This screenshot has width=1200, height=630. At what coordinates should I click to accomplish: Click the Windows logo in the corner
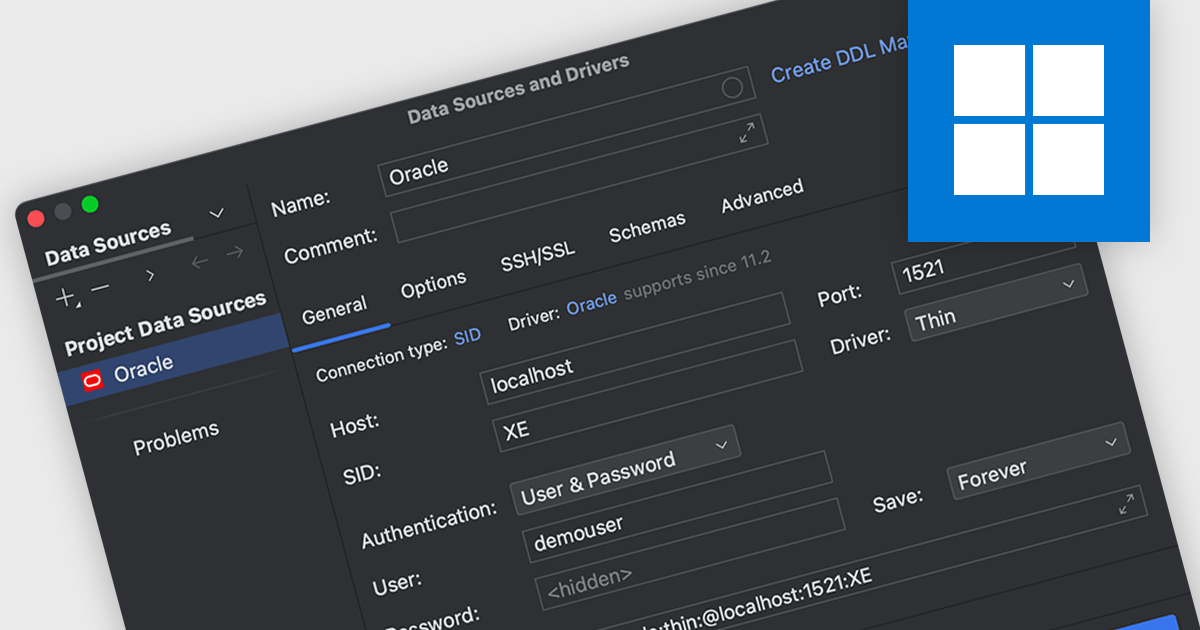pyautogui.click(x=1029, y=120)
